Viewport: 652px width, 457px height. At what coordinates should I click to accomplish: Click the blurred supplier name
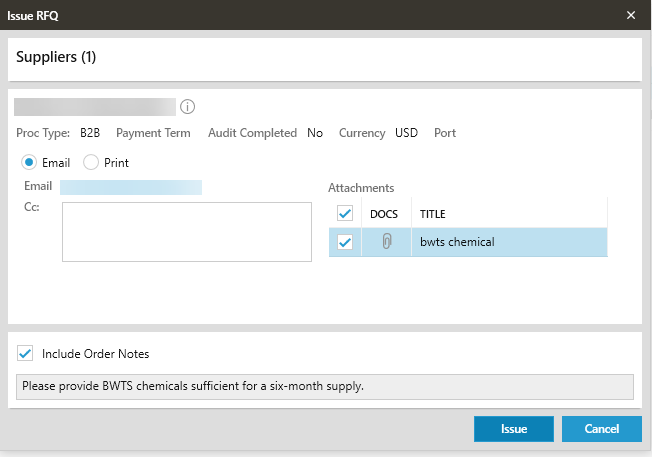pyautogui.click(x=95, y=107)
